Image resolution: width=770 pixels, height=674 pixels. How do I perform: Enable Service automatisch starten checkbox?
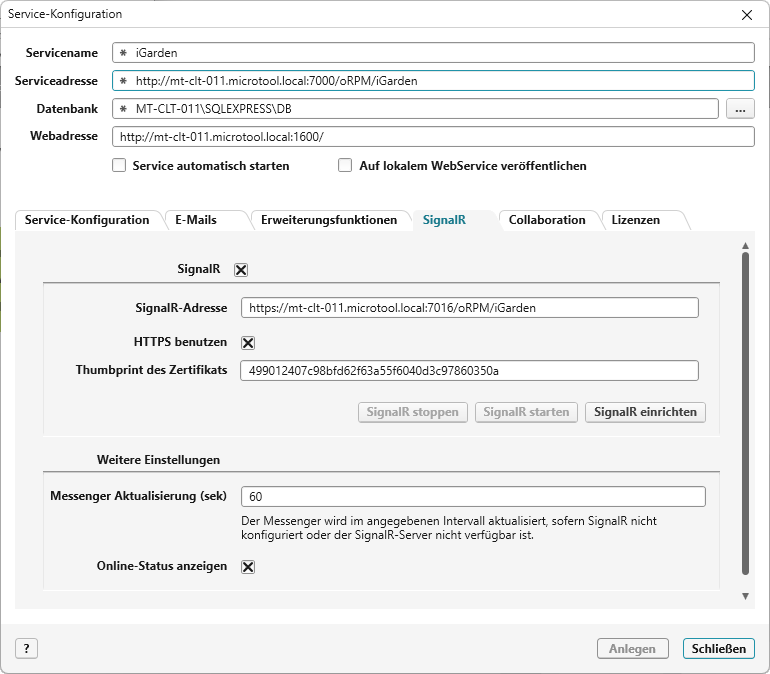[119, 166]
